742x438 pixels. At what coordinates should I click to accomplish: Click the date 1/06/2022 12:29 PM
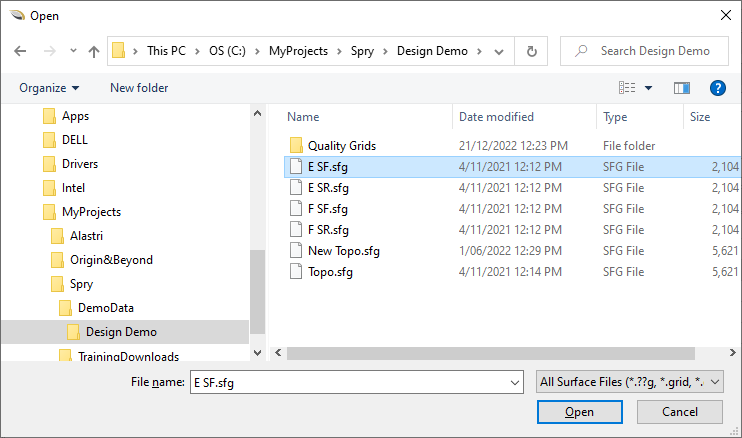point(510,251)
